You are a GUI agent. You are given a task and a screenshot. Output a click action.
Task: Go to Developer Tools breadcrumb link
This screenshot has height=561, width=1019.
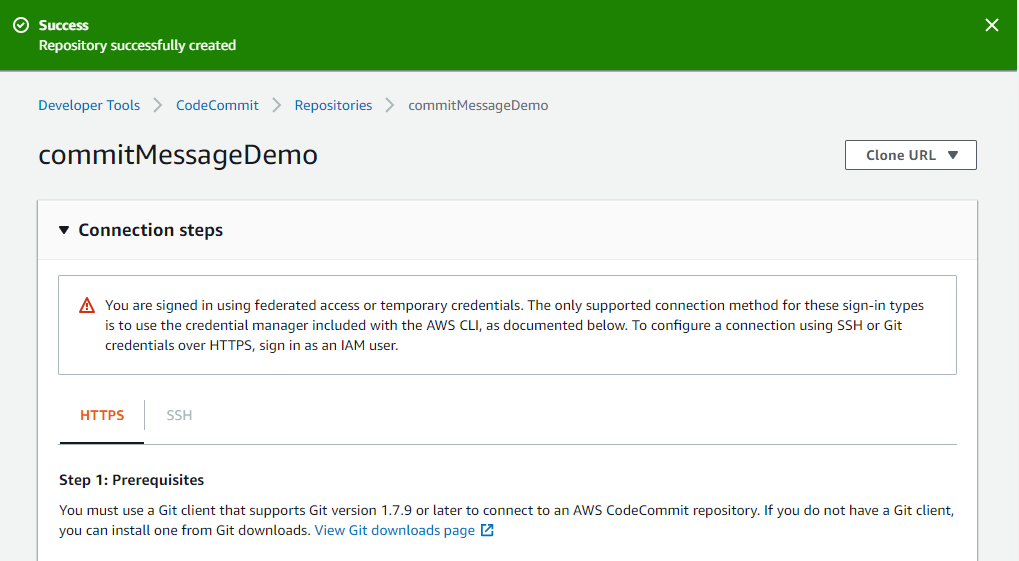[89, 105]
